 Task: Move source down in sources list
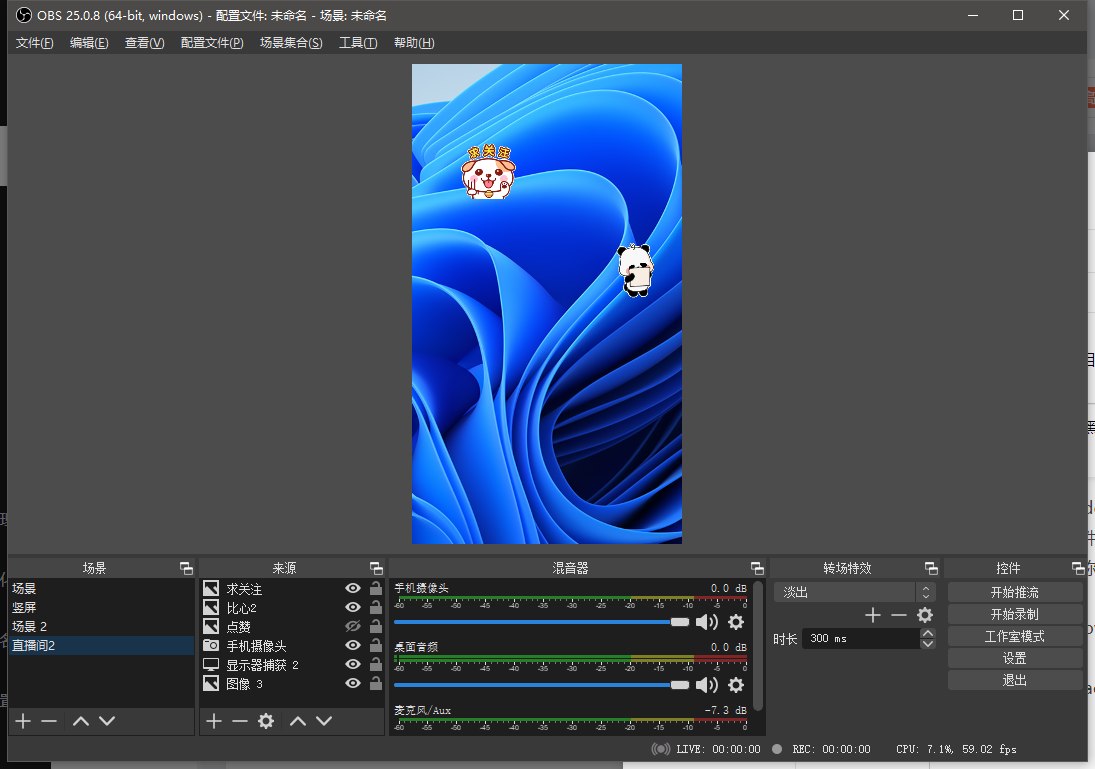point(324,721)
